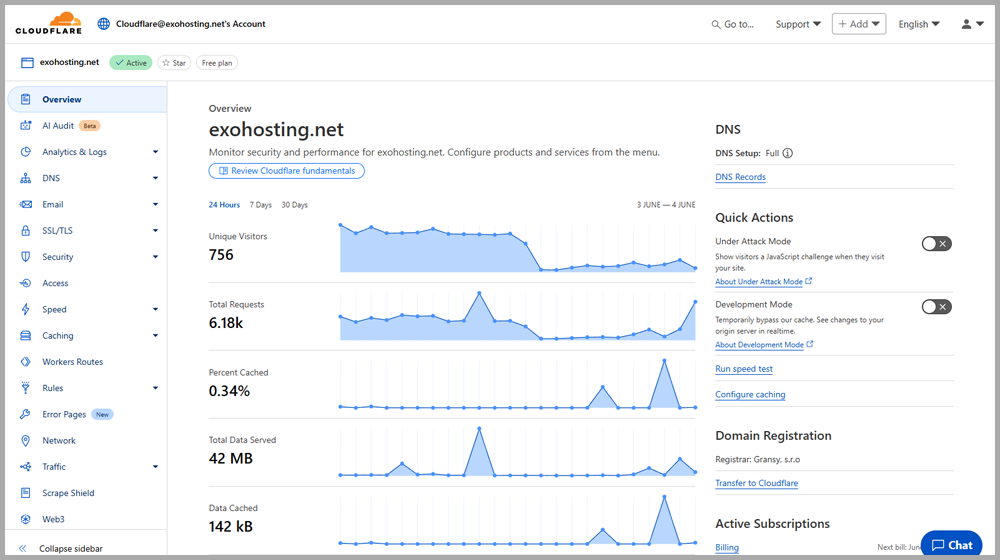Viewport: 1000px width, 560px height.
Task: Open the Chat button
Action: tap(952, 544)
